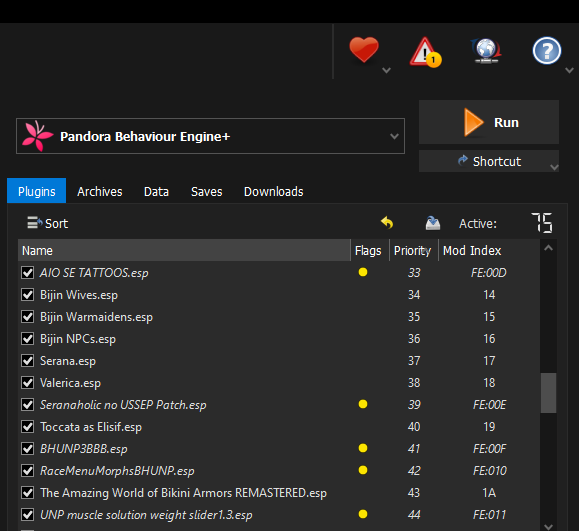The height and width of the screenshot is (531, 579).
Task: Expand the Shortcut dropdown arrow
Action: [x=554, y=167]
